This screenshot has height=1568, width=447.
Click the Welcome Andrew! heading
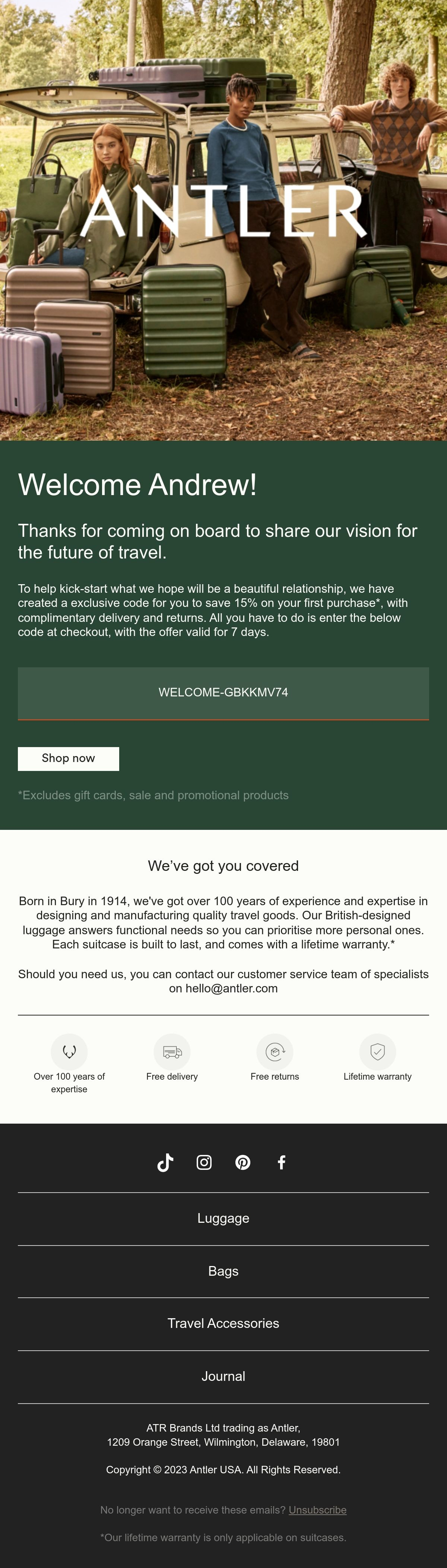(137, 485)
